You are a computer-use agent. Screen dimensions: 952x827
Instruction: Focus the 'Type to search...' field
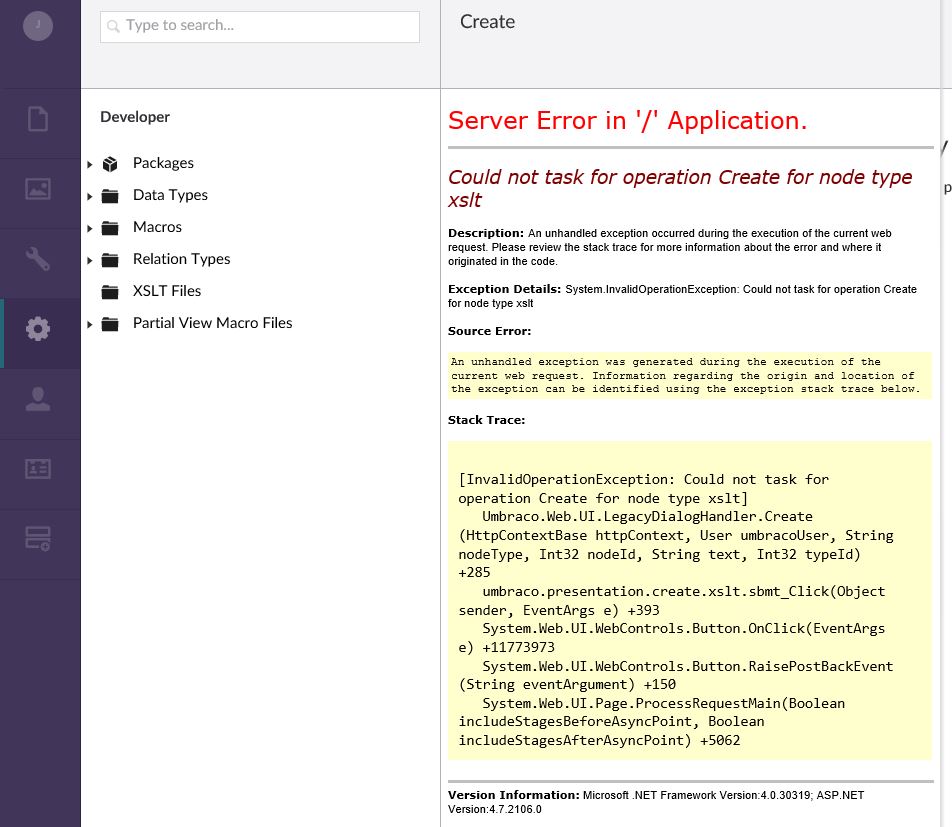tap(260, 27)
